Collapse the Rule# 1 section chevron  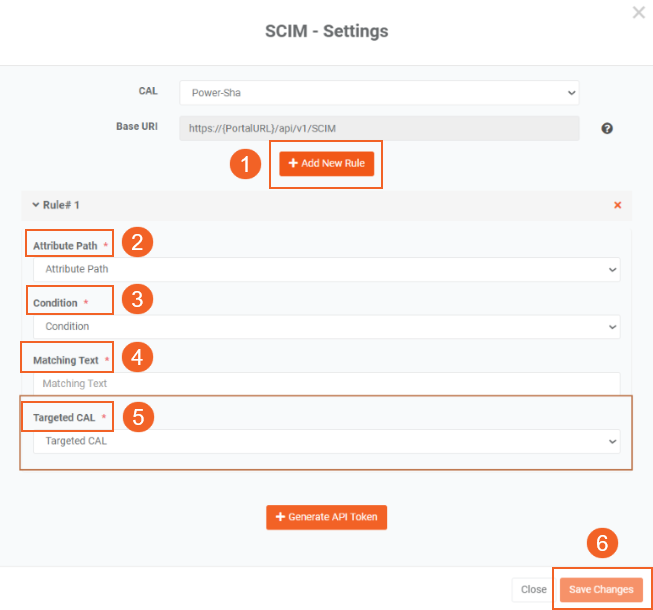(x=36, y=205)
